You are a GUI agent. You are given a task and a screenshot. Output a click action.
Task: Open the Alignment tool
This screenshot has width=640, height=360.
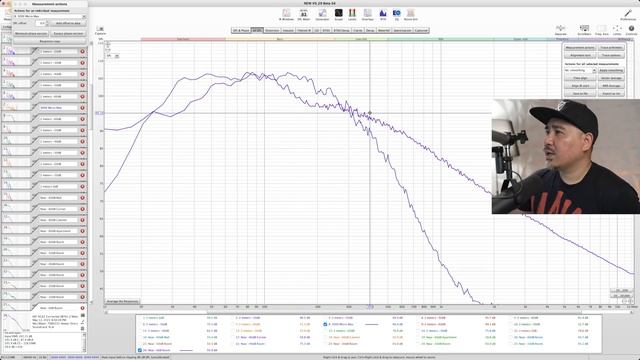(x=580, y=55)
